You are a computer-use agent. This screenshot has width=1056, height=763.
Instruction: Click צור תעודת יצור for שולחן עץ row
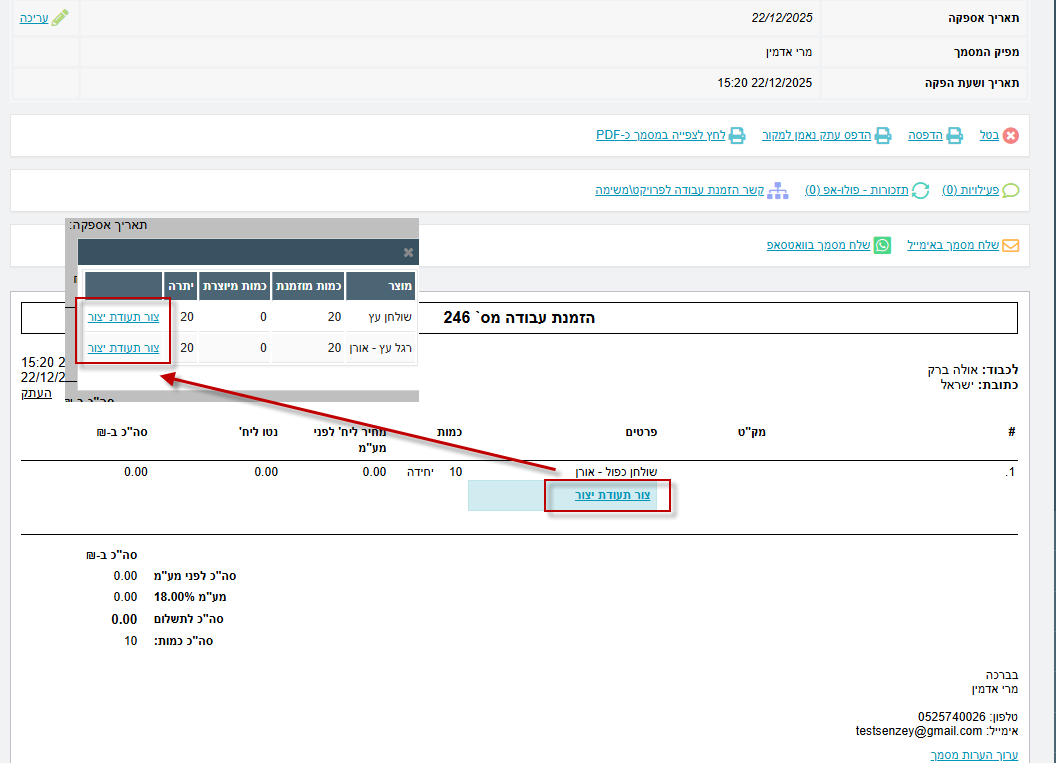pyautogui.click(x=123, y=318)
